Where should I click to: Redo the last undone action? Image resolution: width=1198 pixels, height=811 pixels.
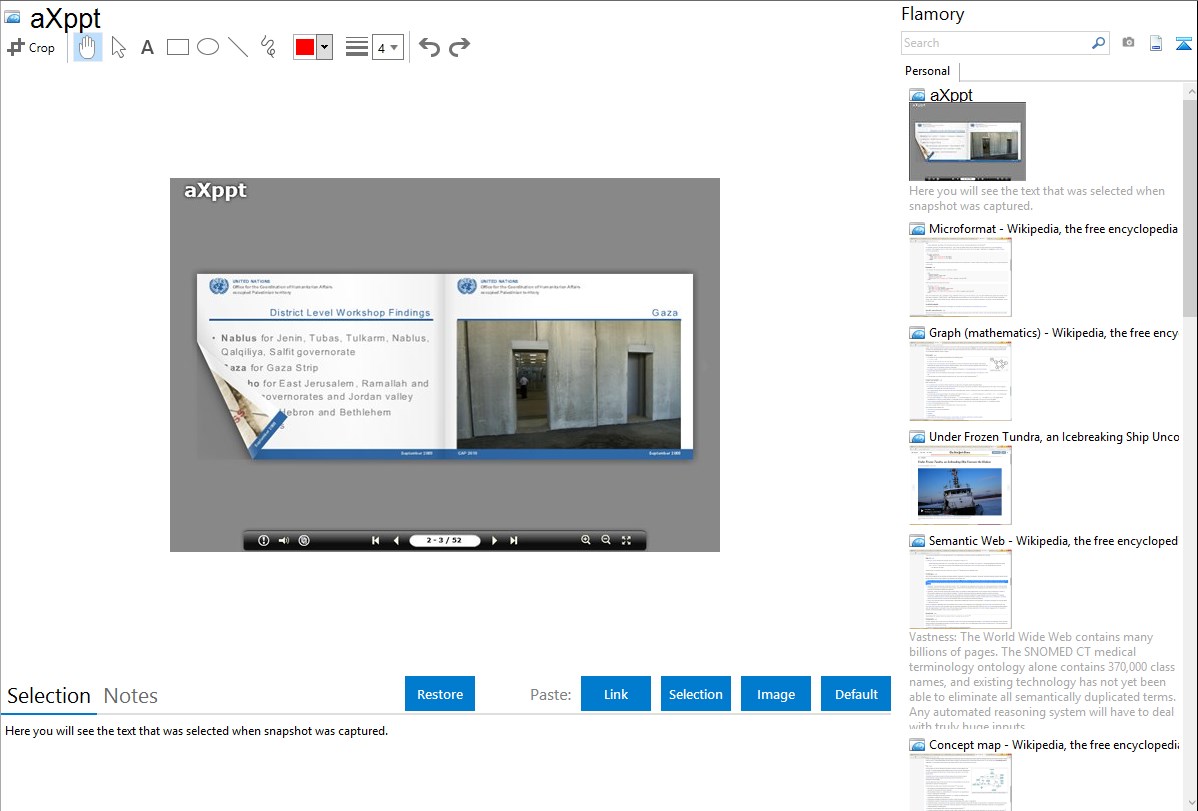point(459,47)
